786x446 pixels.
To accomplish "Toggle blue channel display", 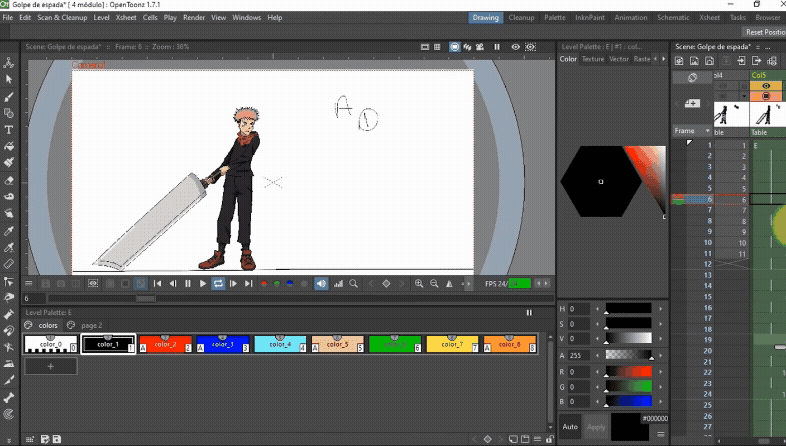I will click(290, 284).
